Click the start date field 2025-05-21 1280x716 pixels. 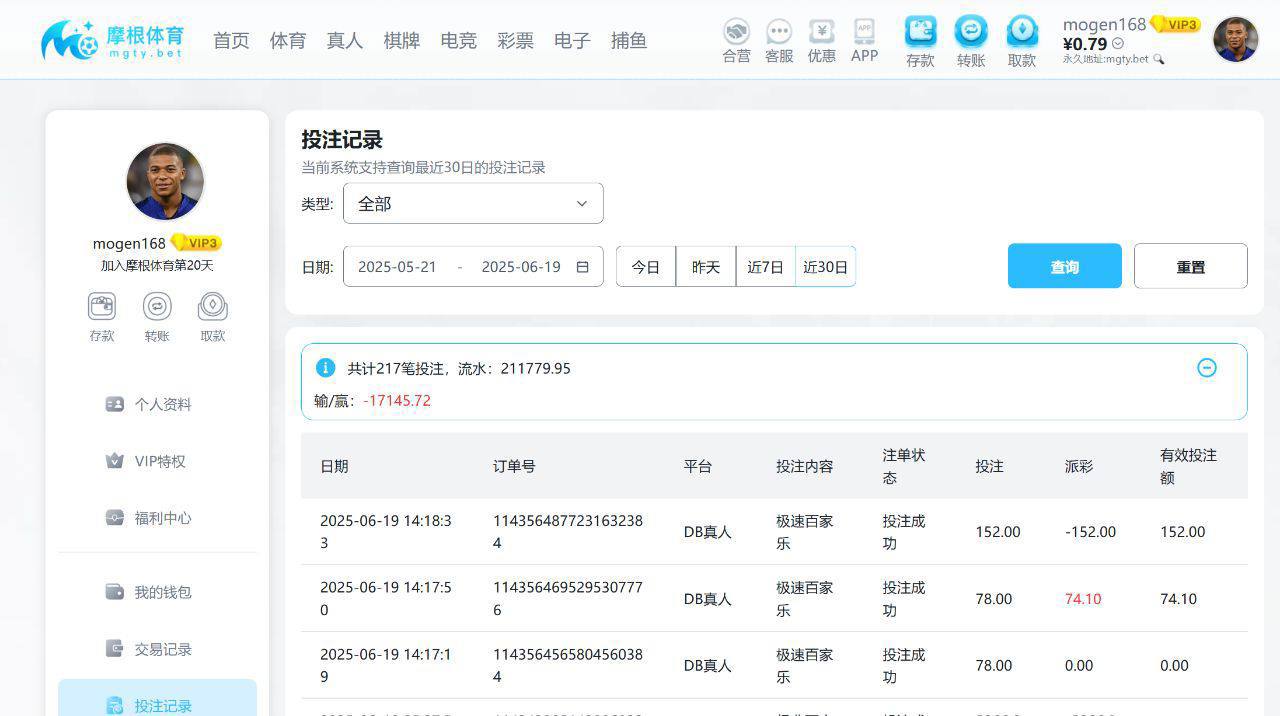tap(397, 267)
